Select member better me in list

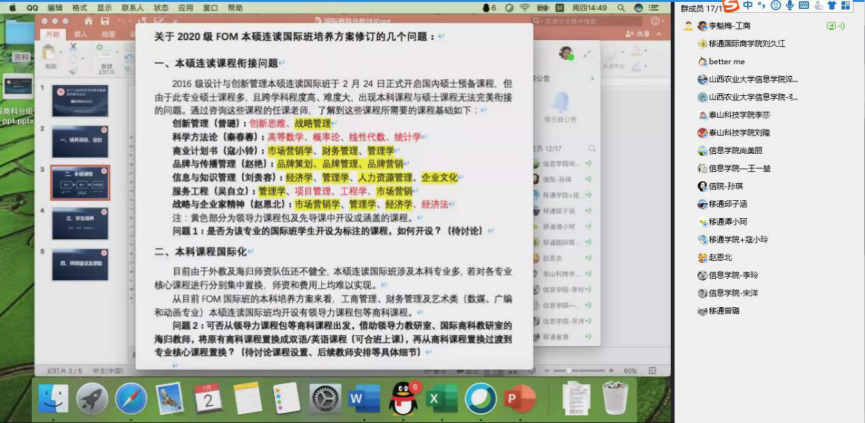coord(727,61)
